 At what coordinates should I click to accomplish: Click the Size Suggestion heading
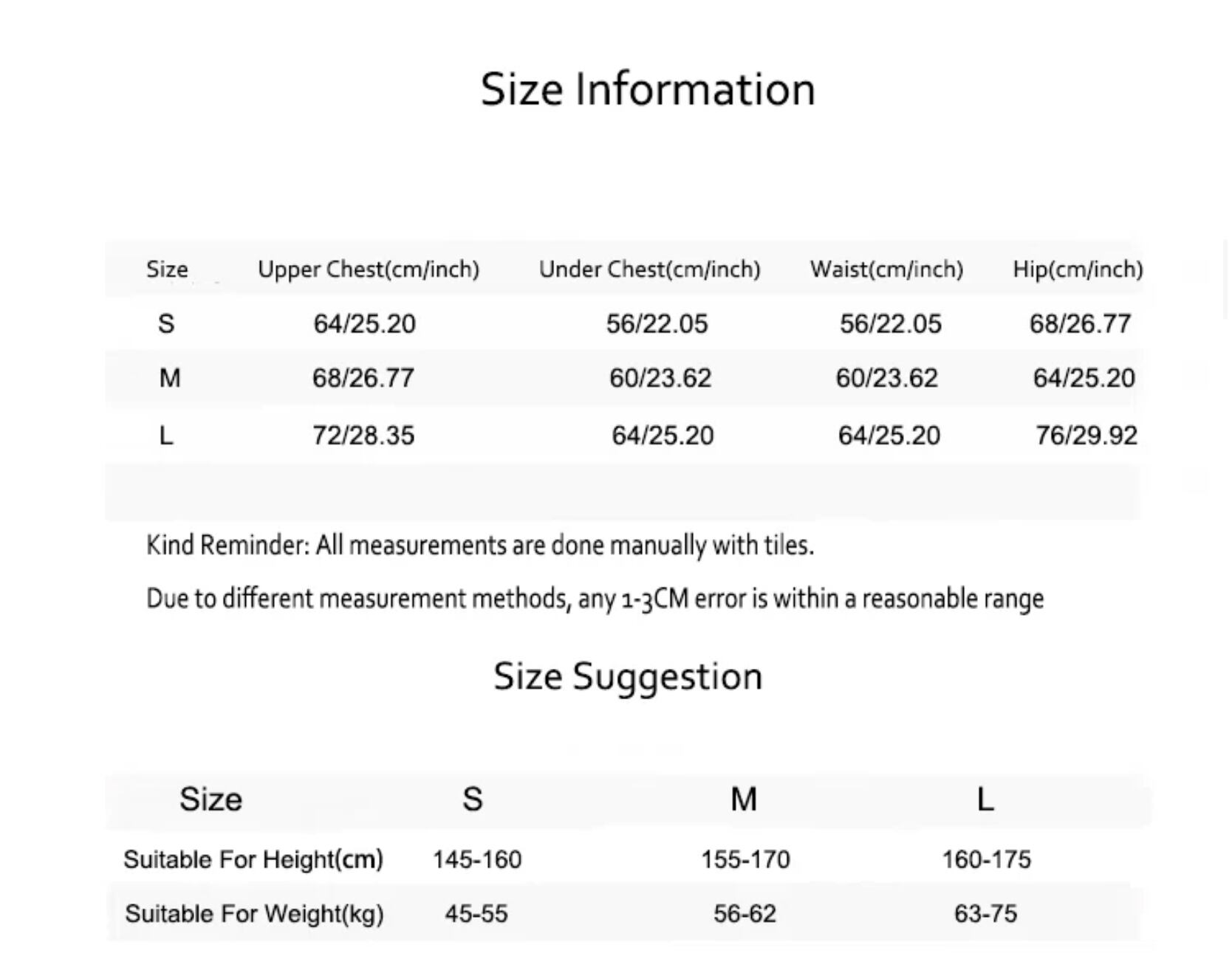point(628,676)
